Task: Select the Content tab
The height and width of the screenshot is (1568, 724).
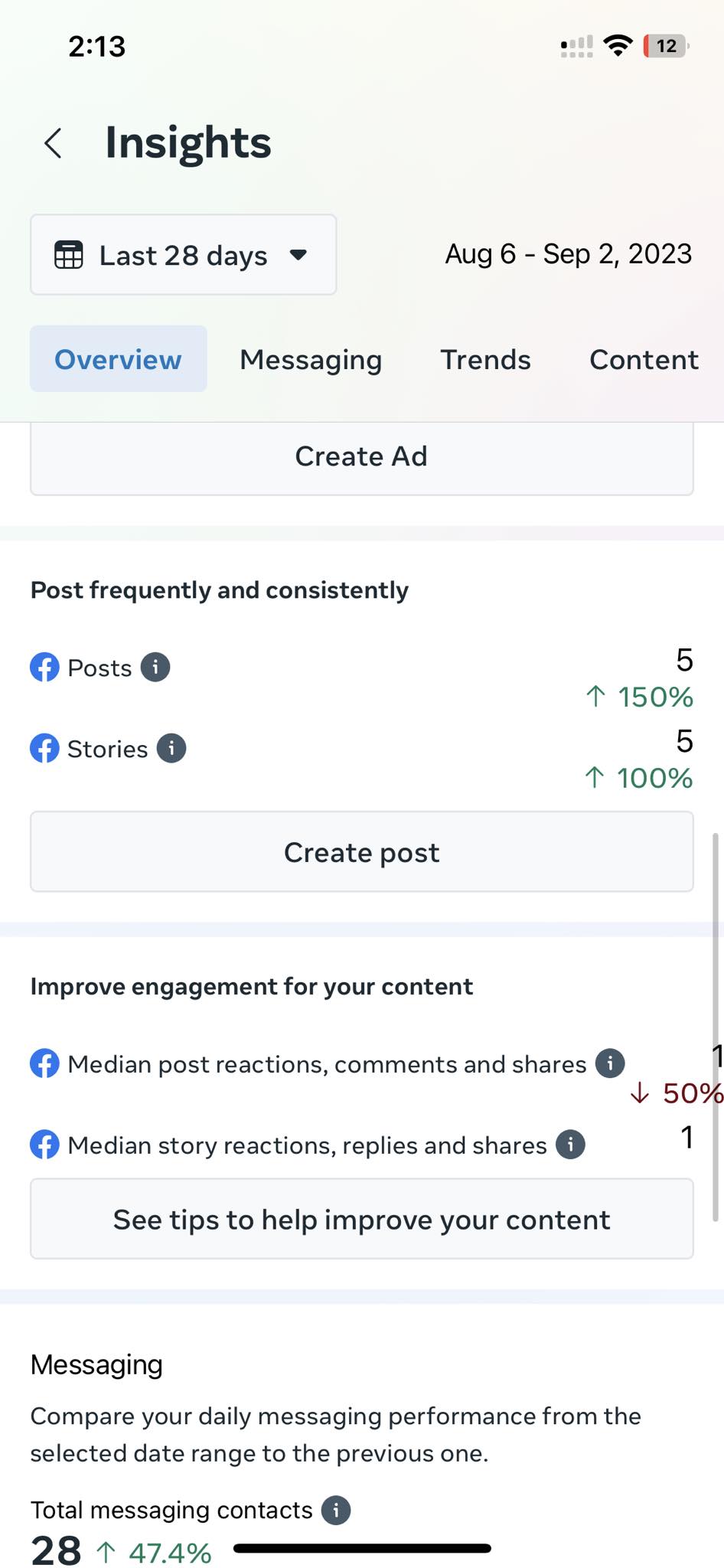Action: [643, 360]
